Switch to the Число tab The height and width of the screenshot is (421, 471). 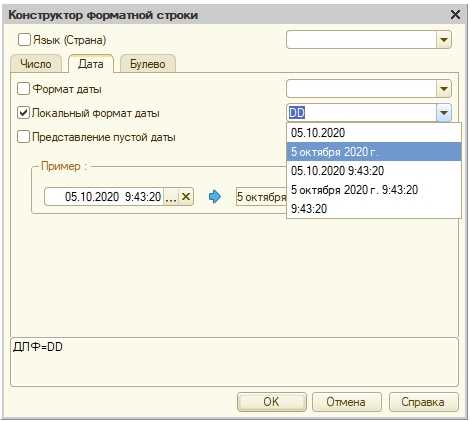click(x=36, y=64)
